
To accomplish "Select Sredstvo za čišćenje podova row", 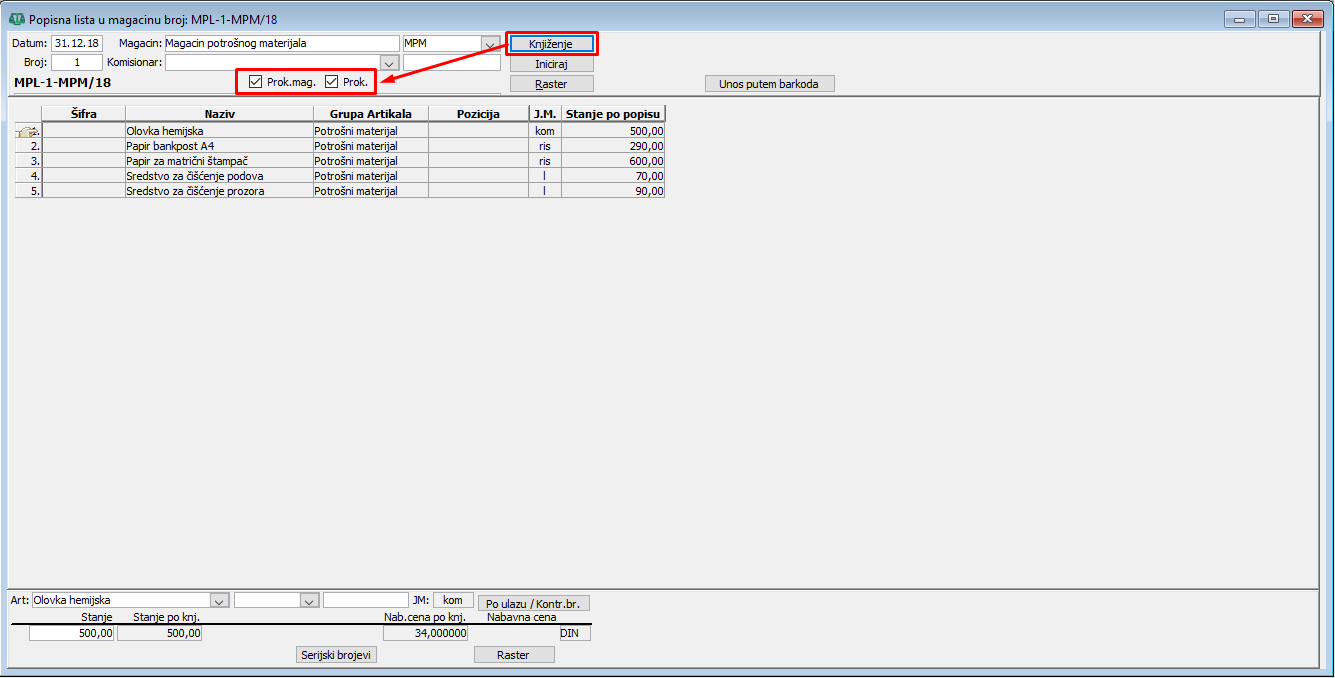I will pos(340,176).
